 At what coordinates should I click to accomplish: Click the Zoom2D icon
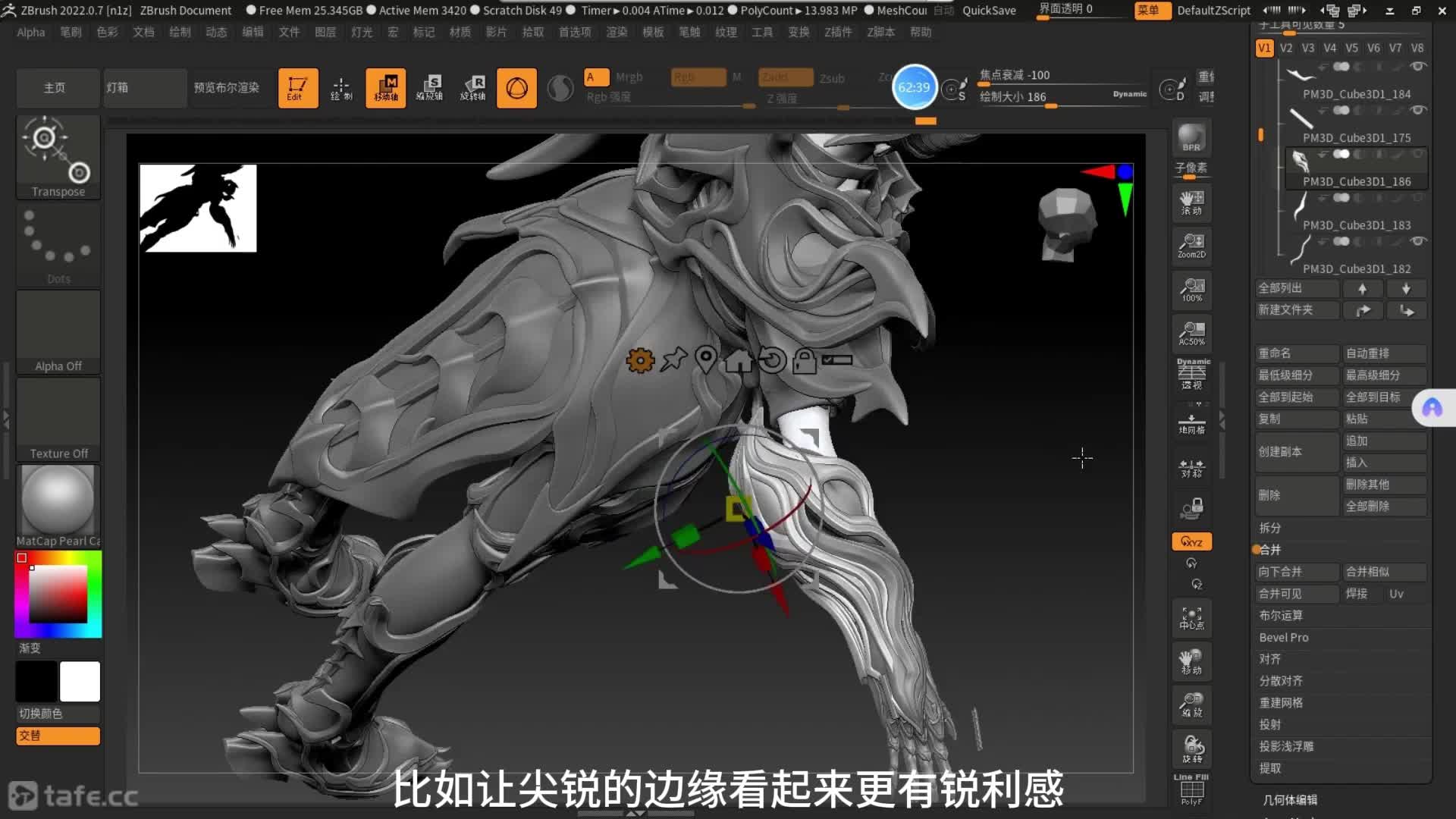tap(1191, 246)
